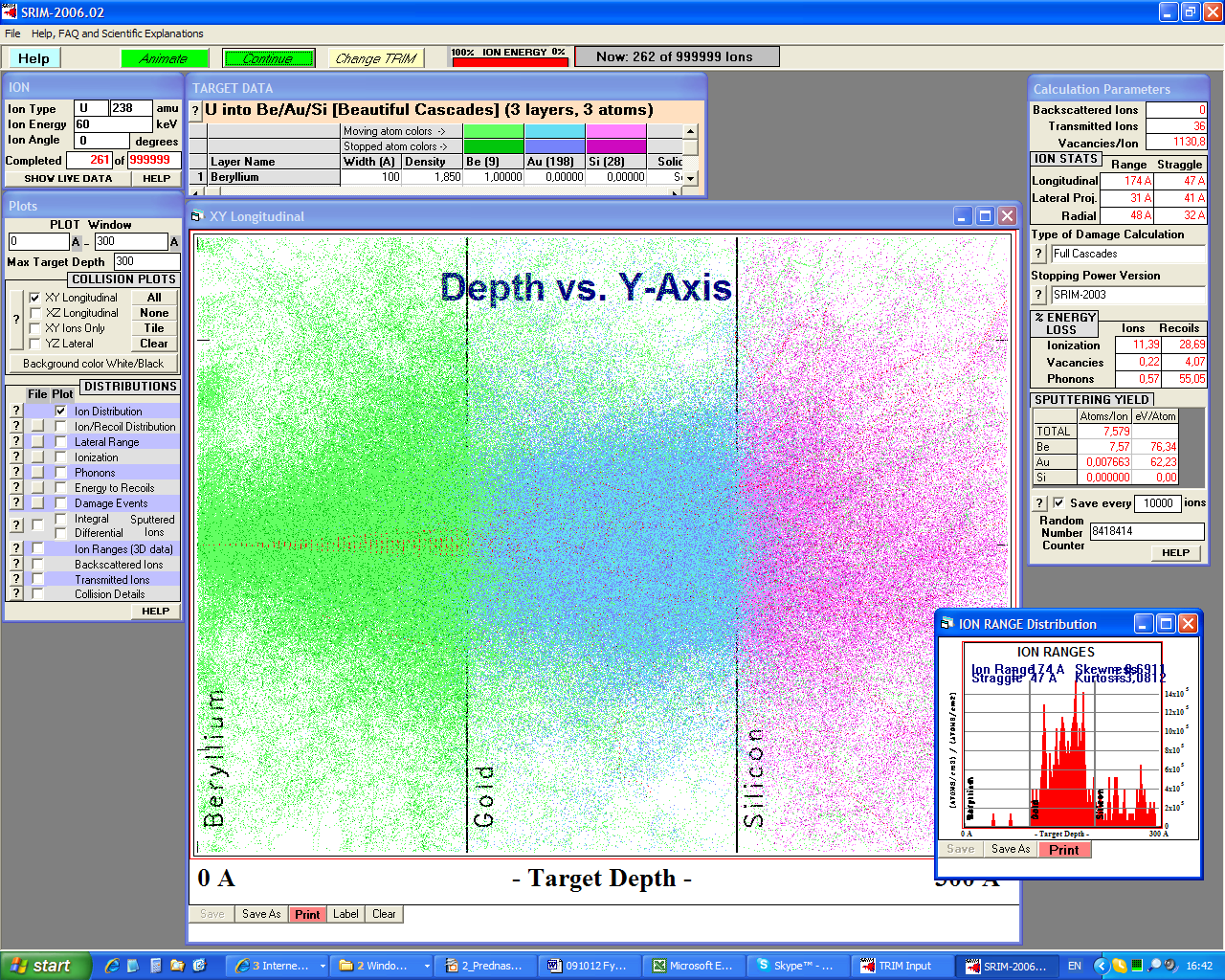The height and width of the screenshot is (980, 1225).
Task: Uncheck the XY Longitudinal collision plot
Action: 34,298
